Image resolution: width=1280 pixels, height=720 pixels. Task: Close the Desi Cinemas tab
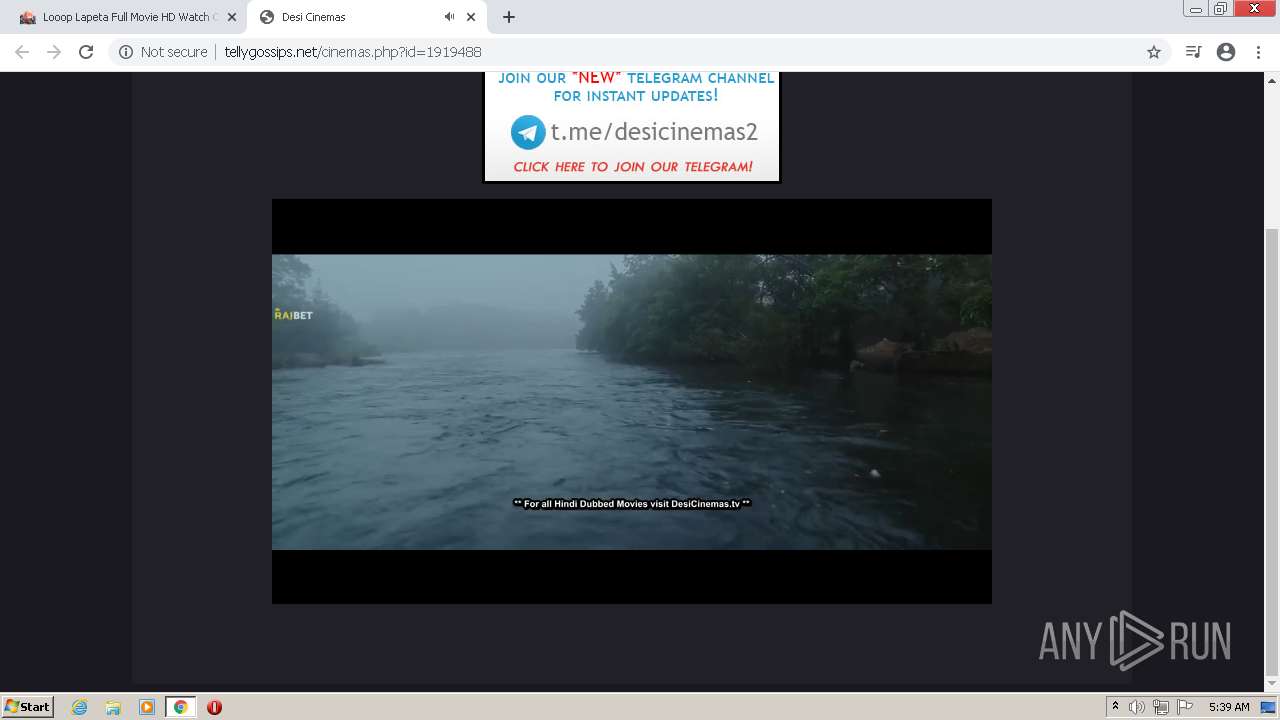[471, 17]
